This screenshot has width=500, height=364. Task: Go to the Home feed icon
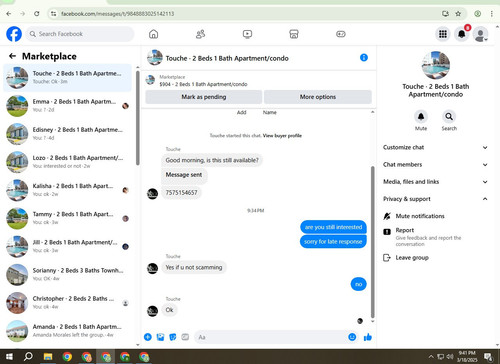(x=153, y=34)
